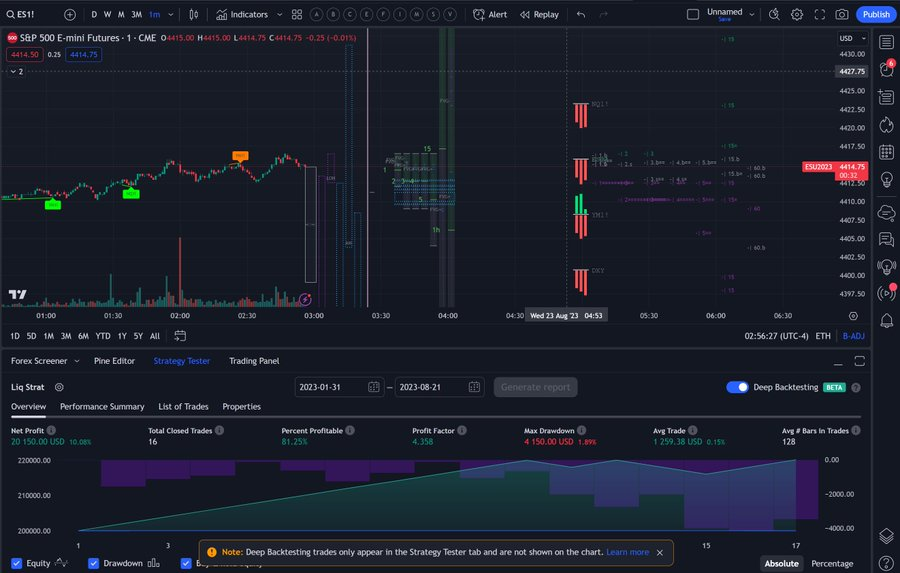Open the List of Trades tab
The height and width of the screenshot is (573, 900).
[x=183, y=406]
